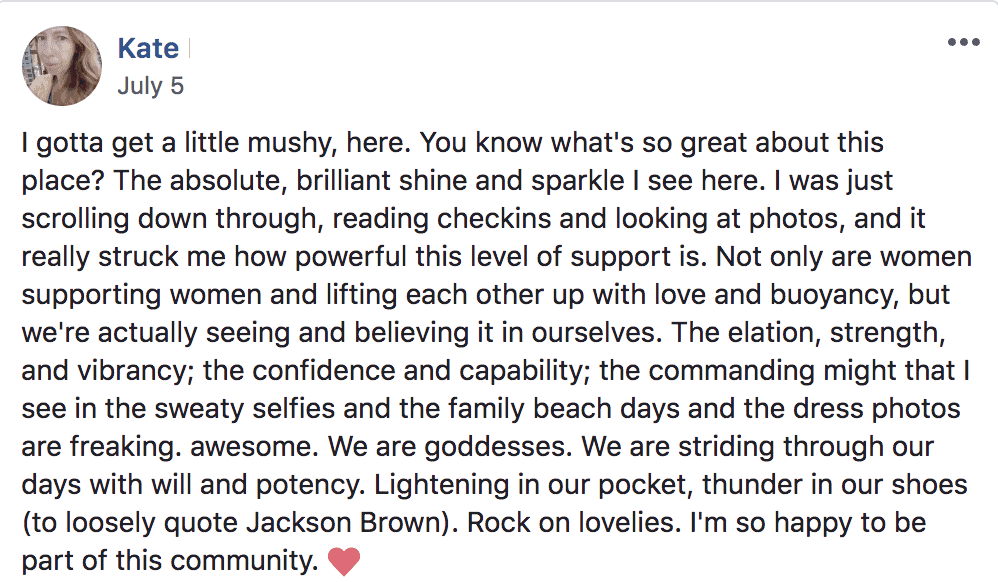Click the word "powerful" in the post
Image resolution: width=998 pixels, height=582 pixels.
coord(351,257)
